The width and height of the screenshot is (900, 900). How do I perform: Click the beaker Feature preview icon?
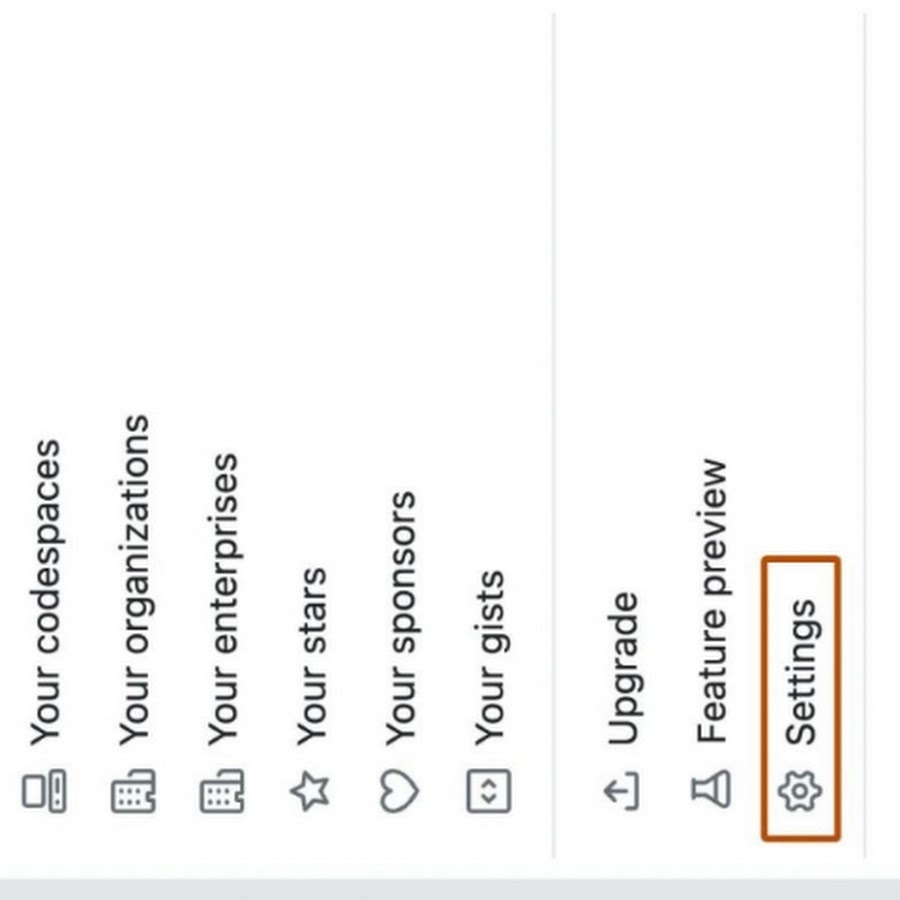(711, 790)
